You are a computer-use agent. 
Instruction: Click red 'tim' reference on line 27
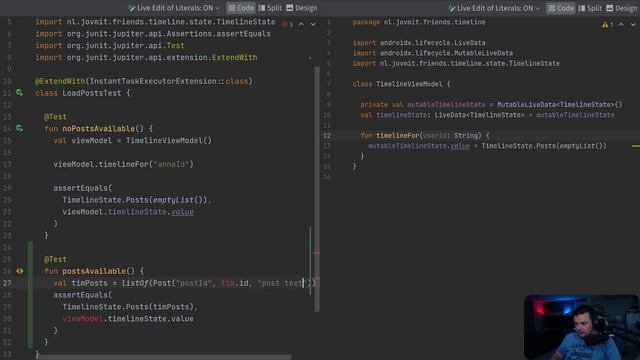tap(228, 283)
